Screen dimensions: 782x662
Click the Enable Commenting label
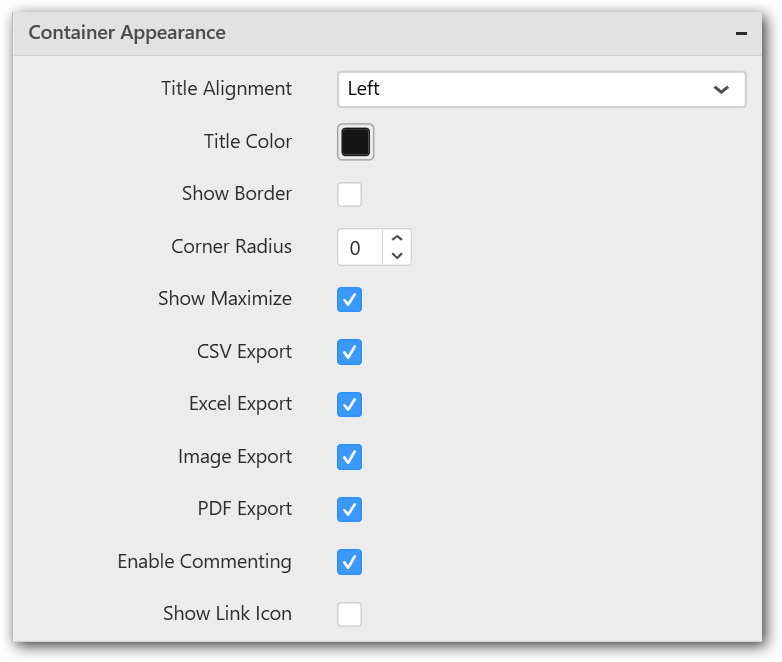tap(204, 562)
